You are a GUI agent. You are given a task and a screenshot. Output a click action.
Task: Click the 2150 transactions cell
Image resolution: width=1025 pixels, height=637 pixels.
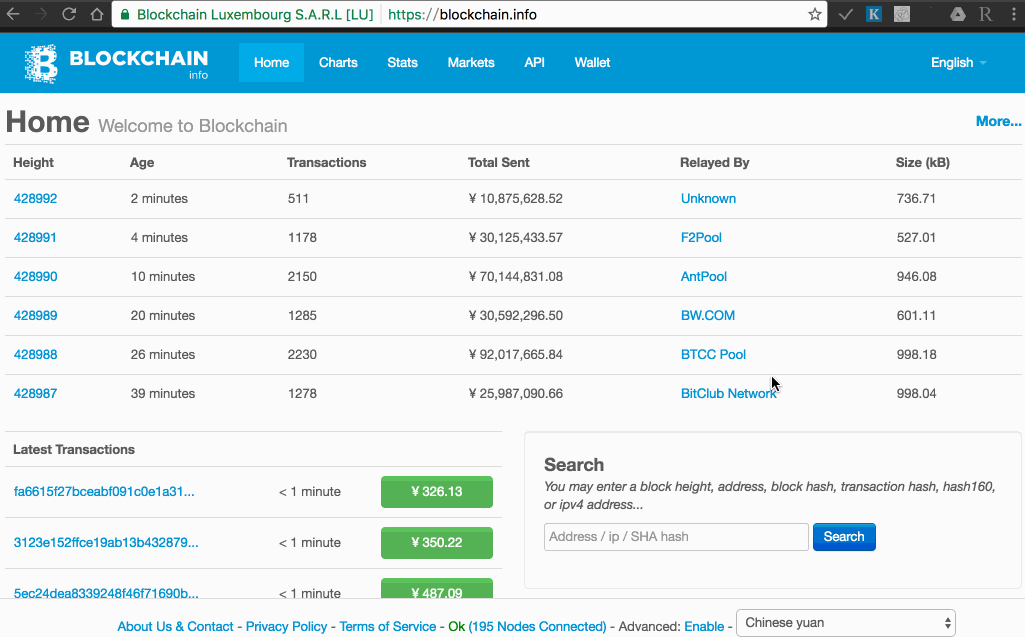click(x=302, y=277)
